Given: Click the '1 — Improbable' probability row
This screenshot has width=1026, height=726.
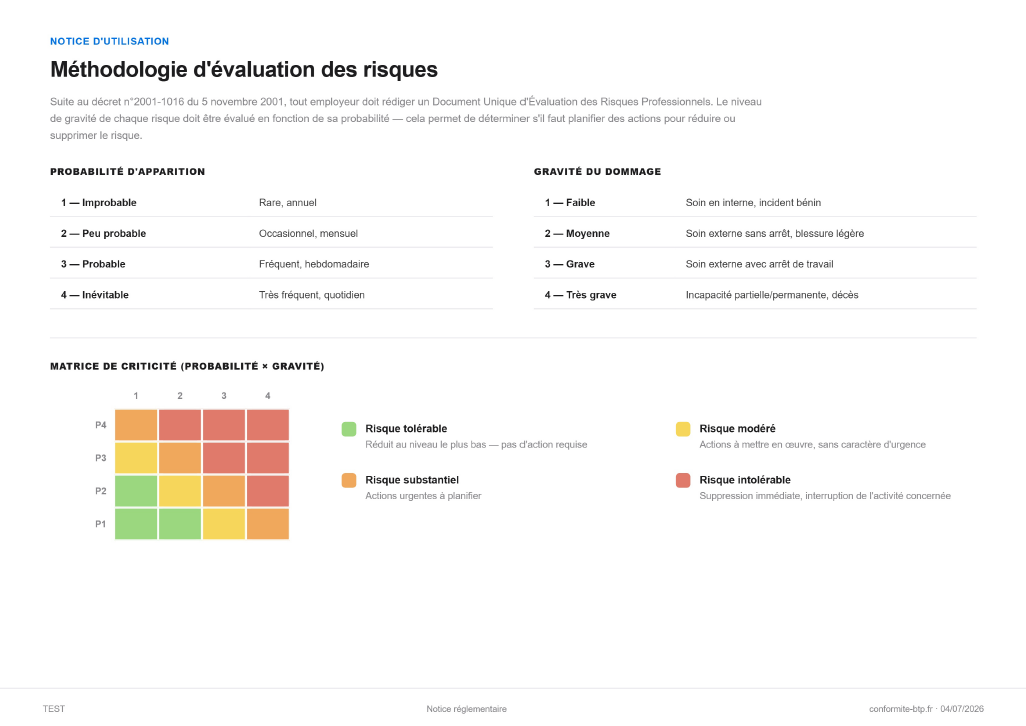Looking at the screenshot, I should pyautogui.click(x=272, y=203).
